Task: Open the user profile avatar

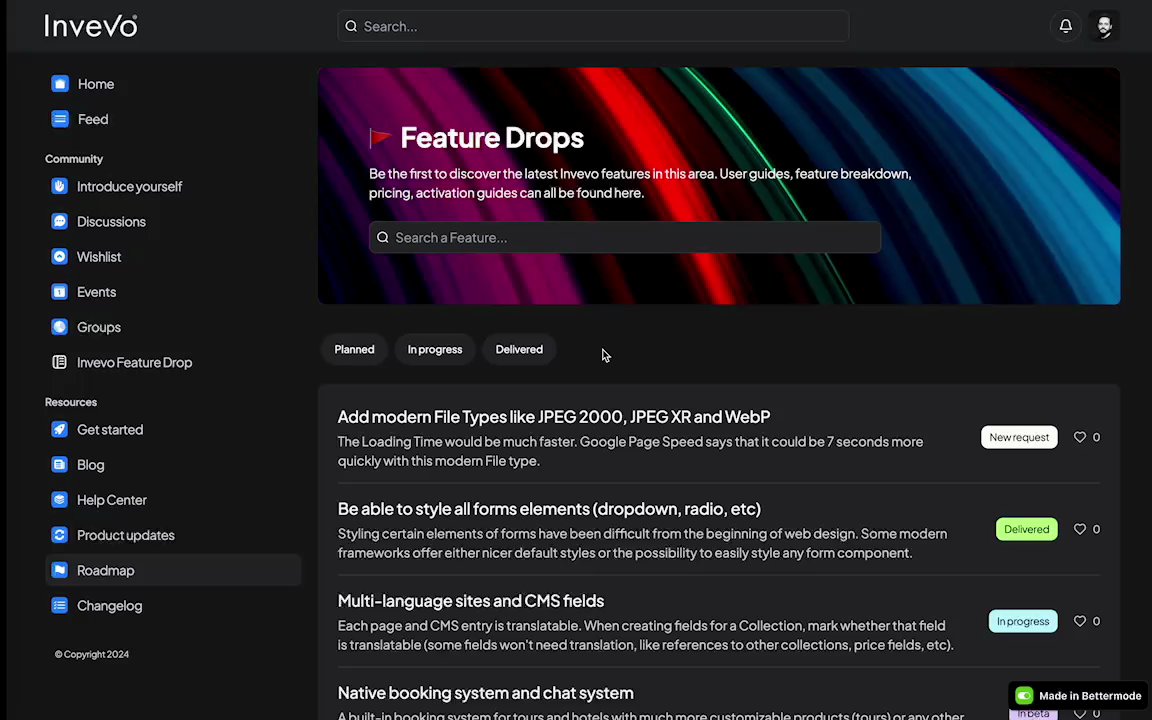Action: (1104, 26)
